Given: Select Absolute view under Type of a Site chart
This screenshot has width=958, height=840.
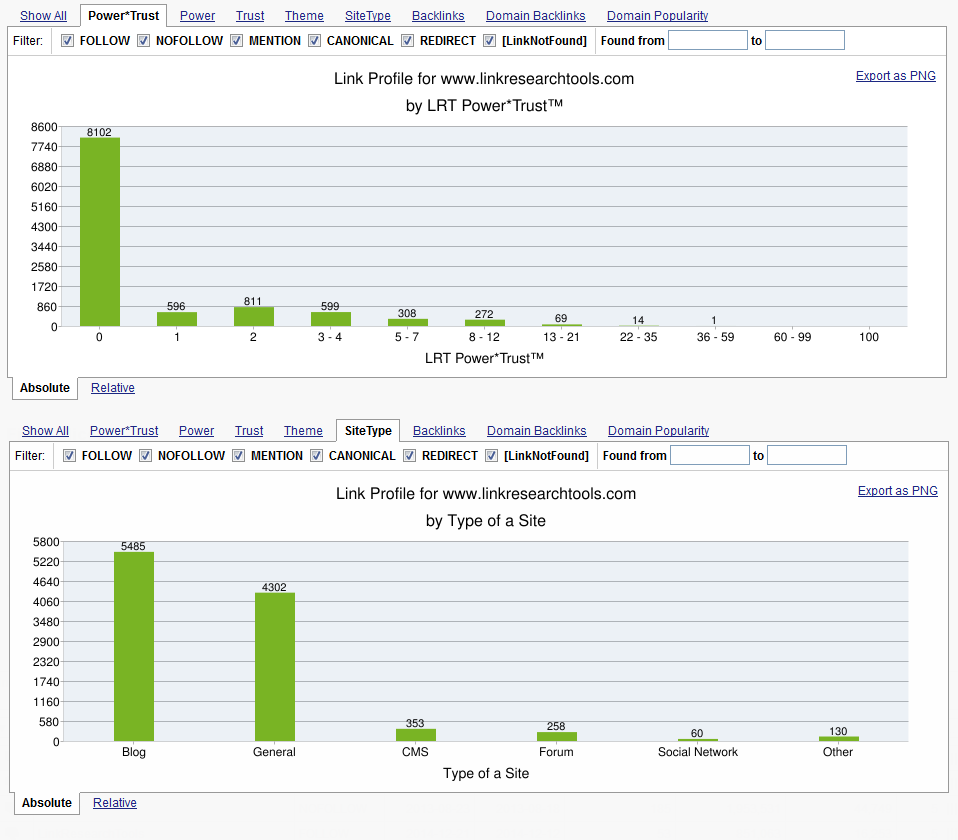Looking at the screenshot, I should [46, 803].
